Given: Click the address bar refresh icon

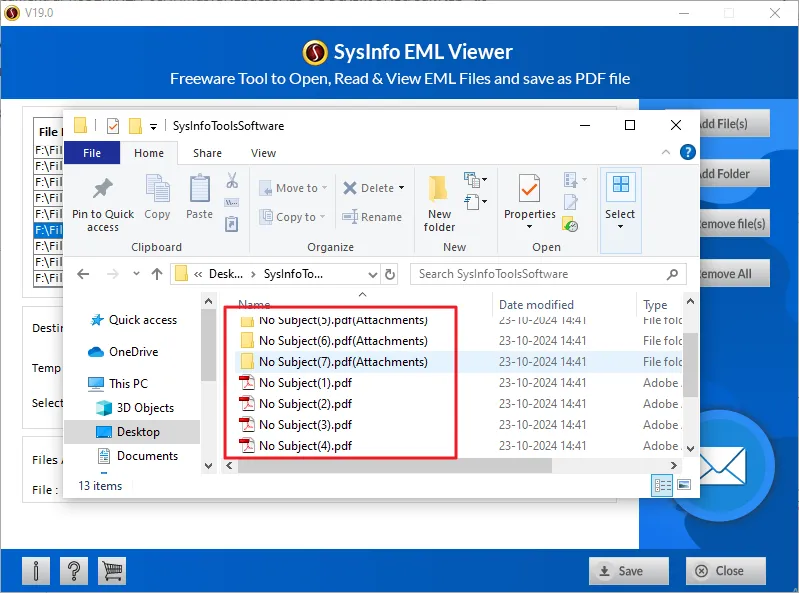Looking at the screenshot, I should point(390,274).
